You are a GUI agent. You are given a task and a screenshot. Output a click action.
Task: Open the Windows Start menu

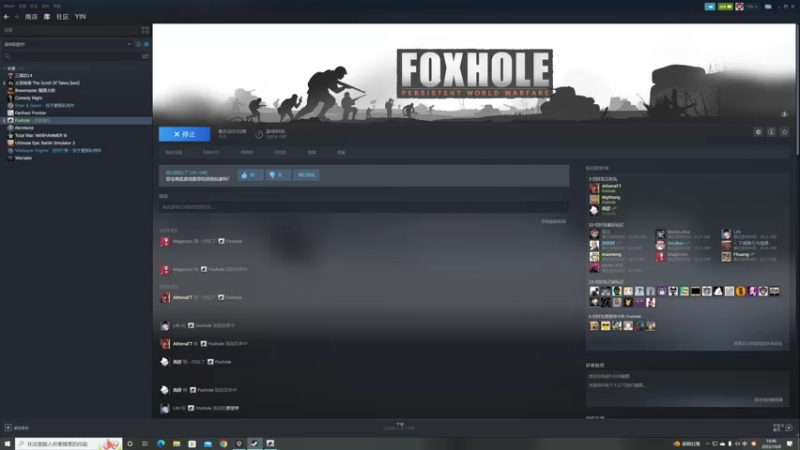click(x=7, y=444)
